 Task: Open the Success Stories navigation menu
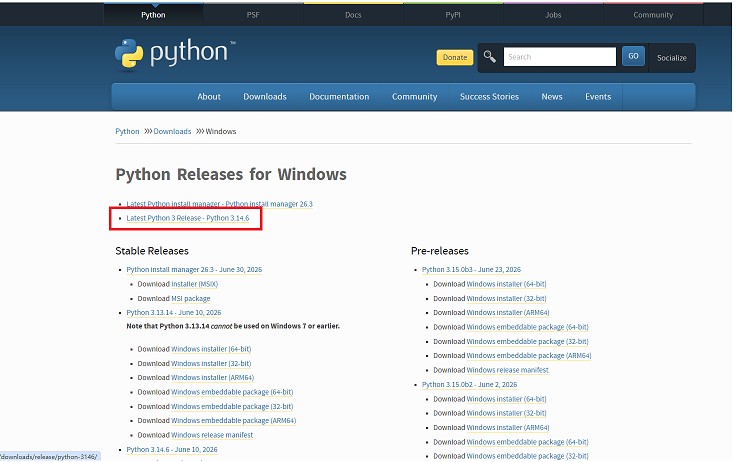[489, 97]
